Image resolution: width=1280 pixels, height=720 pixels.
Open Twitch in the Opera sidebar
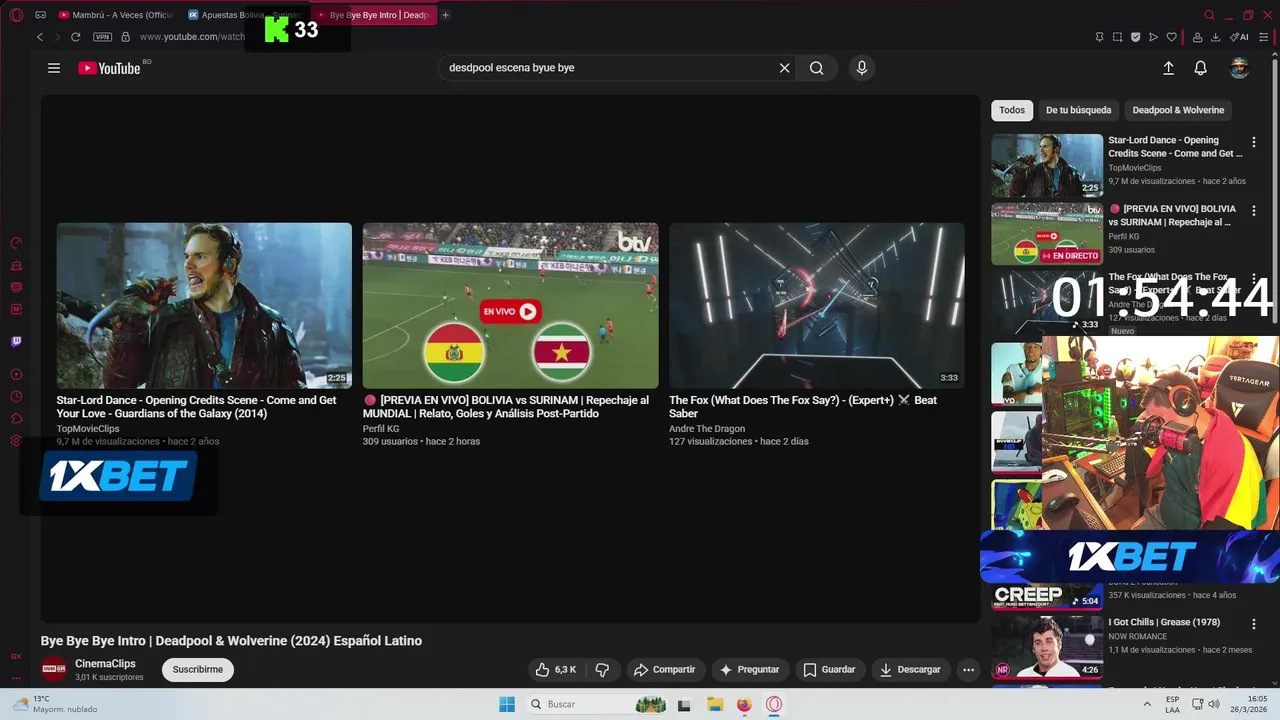click(16, 341)
